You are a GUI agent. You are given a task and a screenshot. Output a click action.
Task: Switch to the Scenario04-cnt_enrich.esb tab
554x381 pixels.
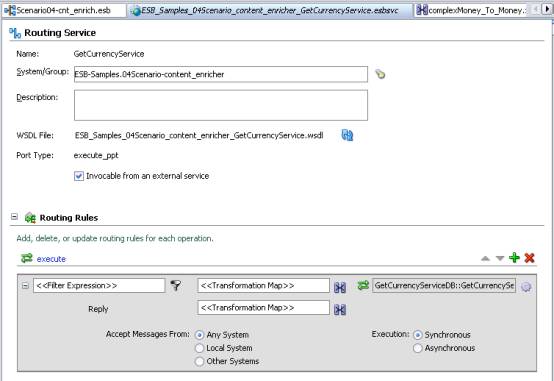[64, 10]
